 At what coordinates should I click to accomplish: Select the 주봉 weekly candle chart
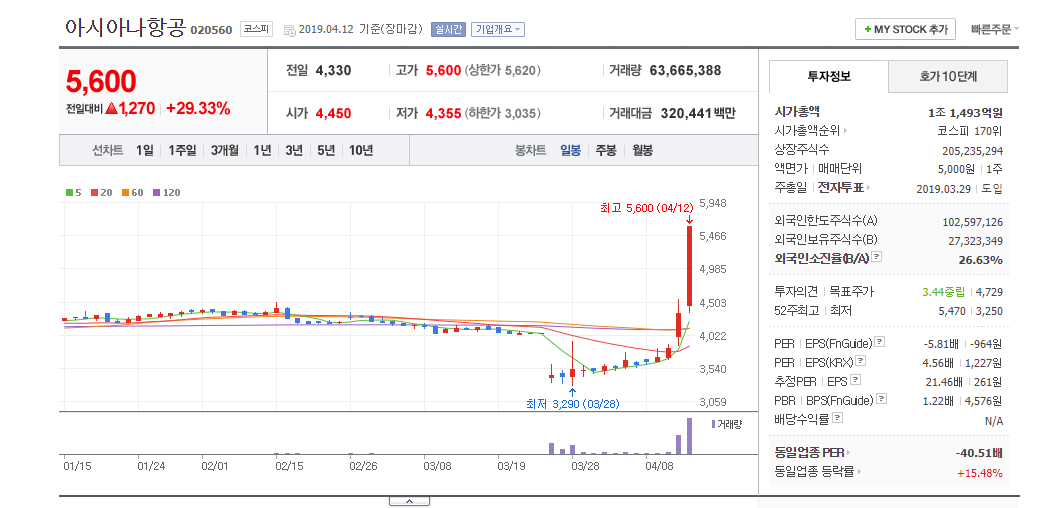(x=606, y=150)
